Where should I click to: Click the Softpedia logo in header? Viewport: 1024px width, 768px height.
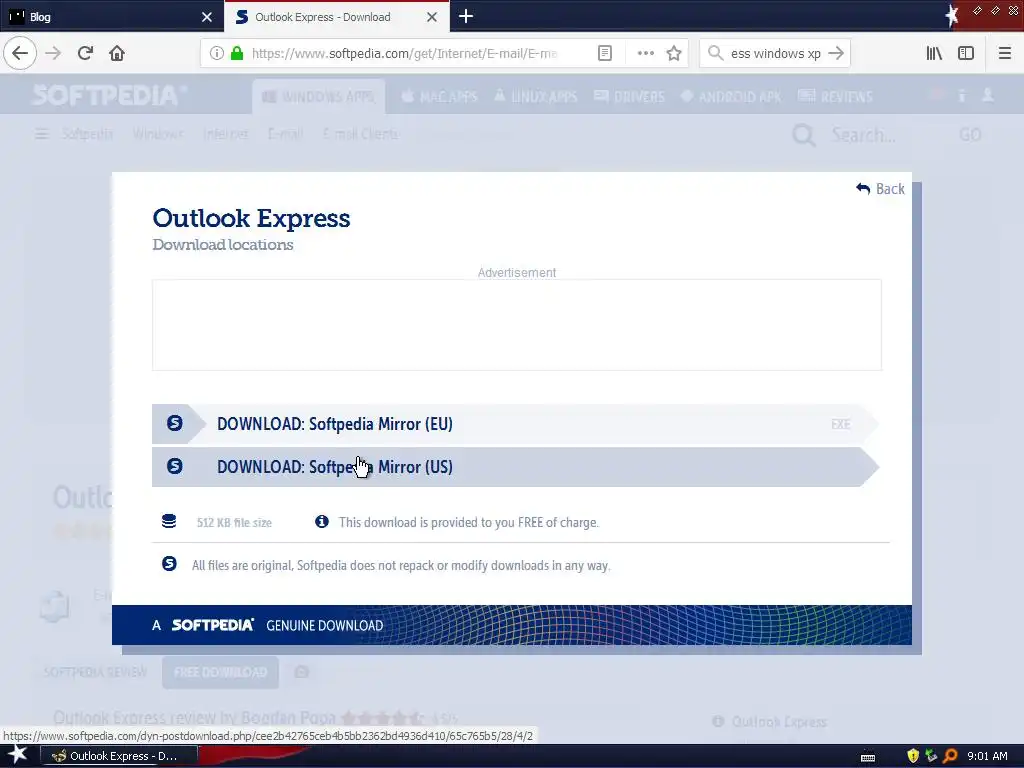(x=110, y=95)
